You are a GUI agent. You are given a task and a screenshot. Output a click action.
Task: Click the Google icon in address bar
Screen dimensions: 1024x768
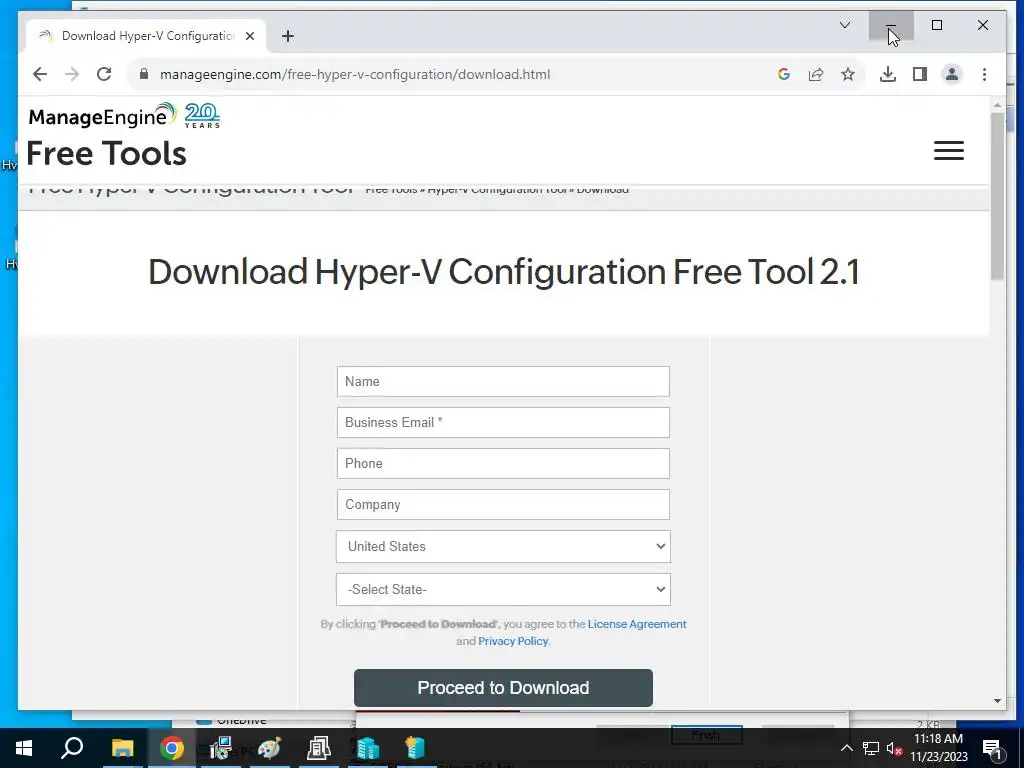pyautogui.click(x=784, y=74)
